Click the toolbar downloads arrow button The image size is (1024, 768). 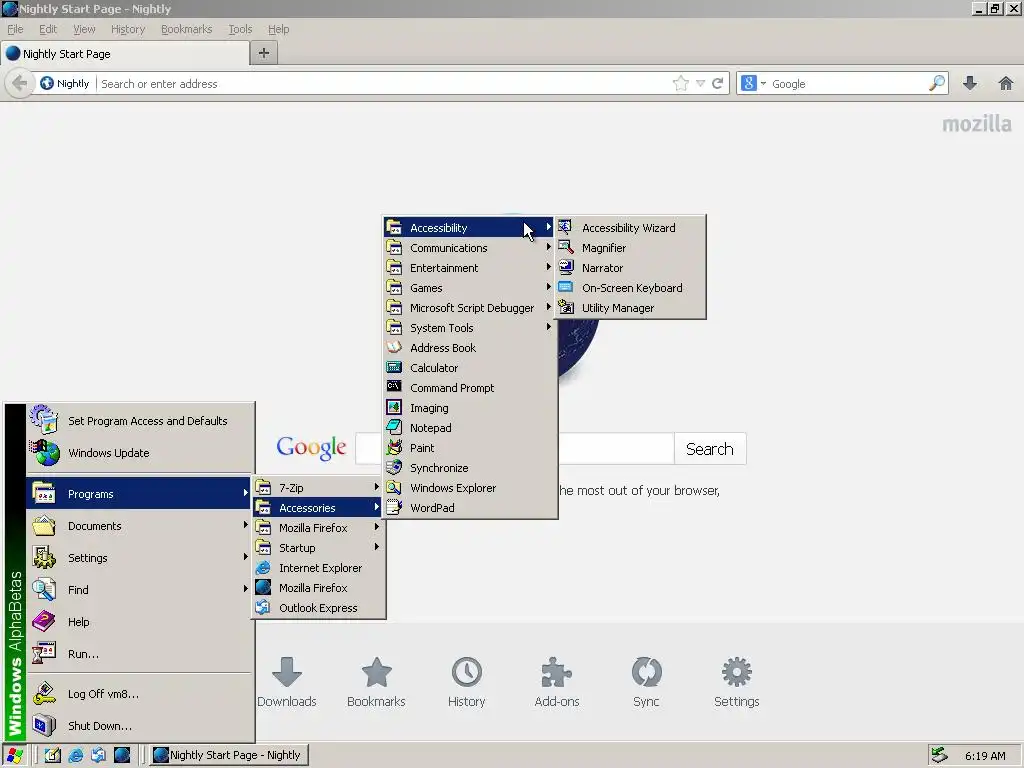[x=970, y=83]
